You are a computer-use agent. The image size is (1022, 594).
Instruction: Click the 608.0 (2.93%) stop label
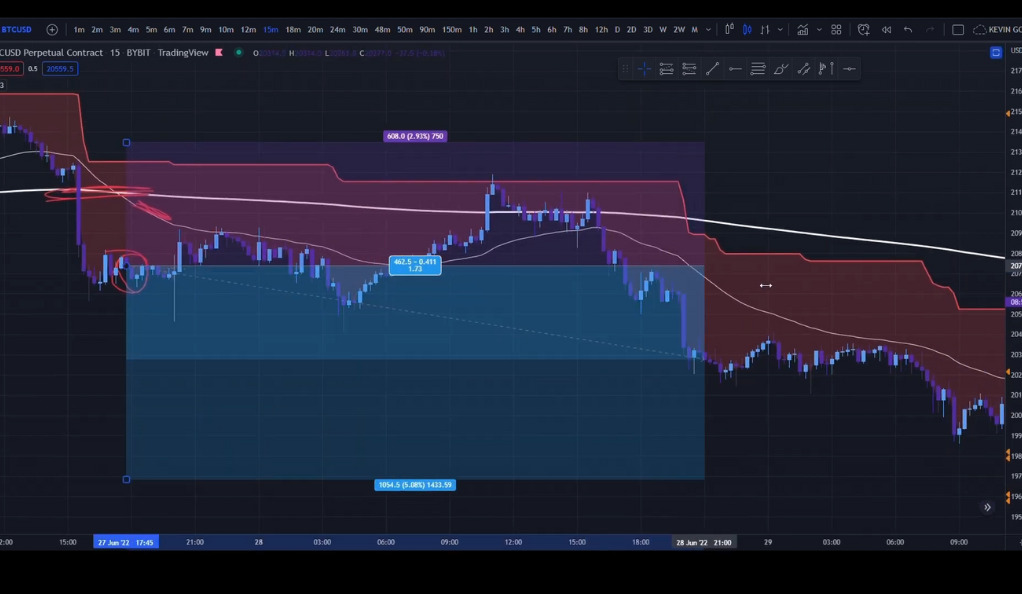415,136
